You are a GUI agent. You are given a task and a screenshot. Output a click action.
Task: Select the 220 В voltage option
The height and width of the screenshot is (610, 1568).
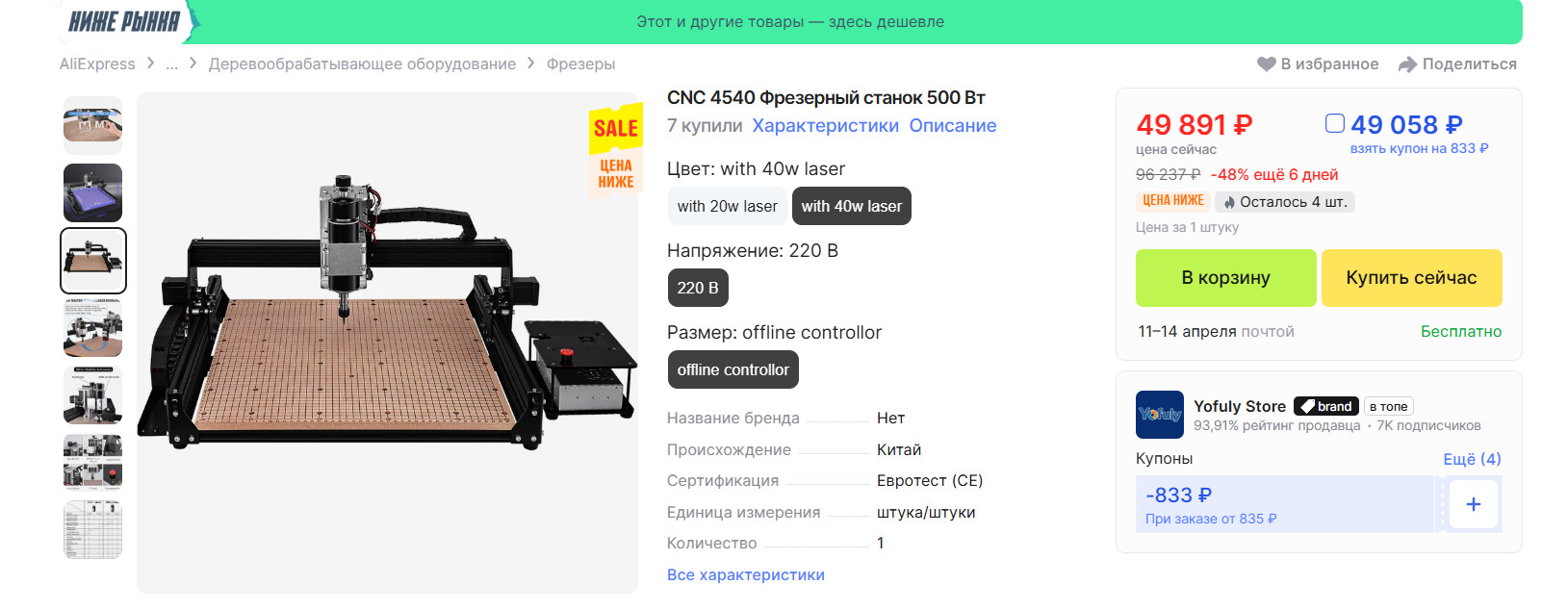click(697, 288)
